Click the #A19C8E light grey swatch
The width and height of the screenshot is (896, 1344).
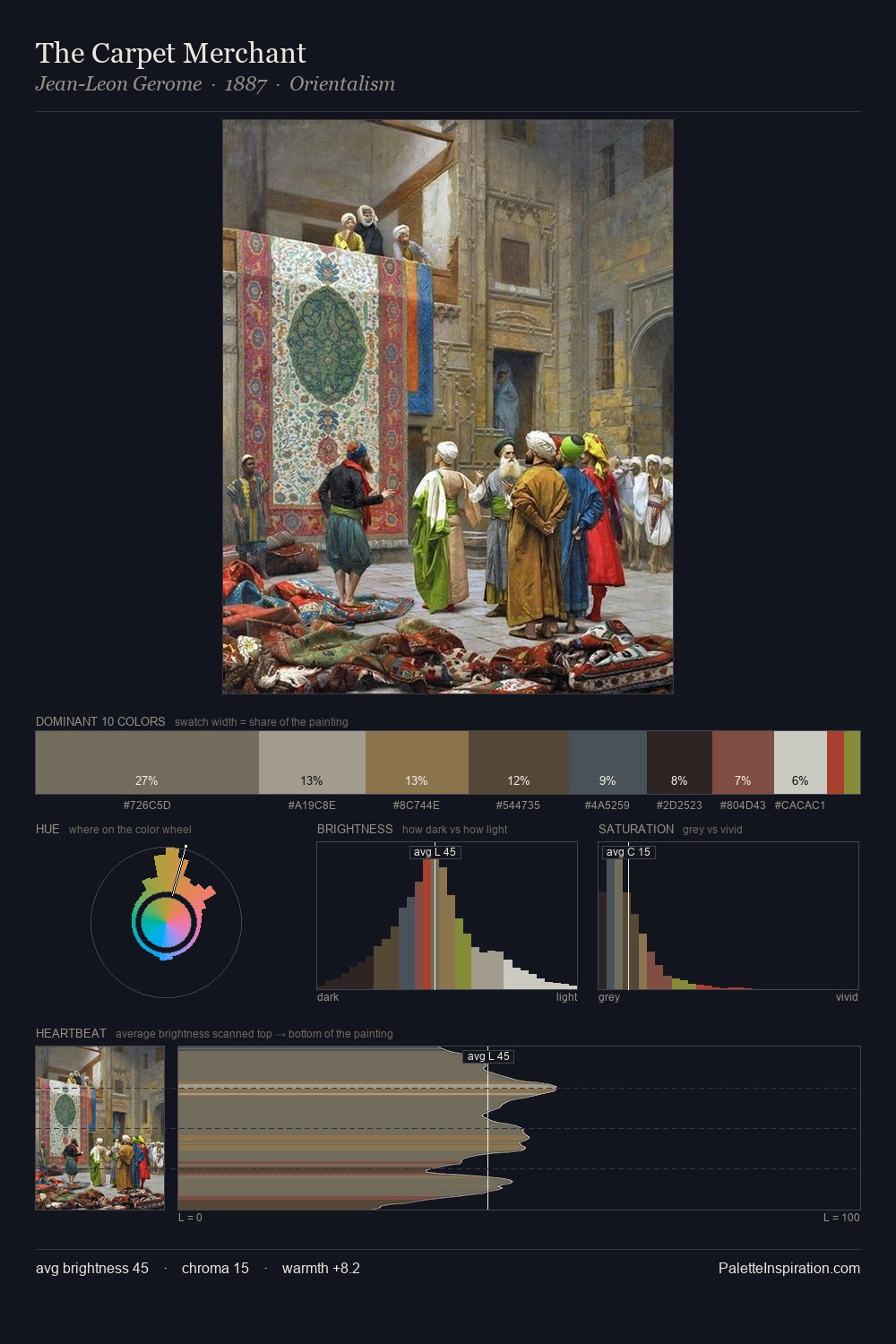pos(312,762)
